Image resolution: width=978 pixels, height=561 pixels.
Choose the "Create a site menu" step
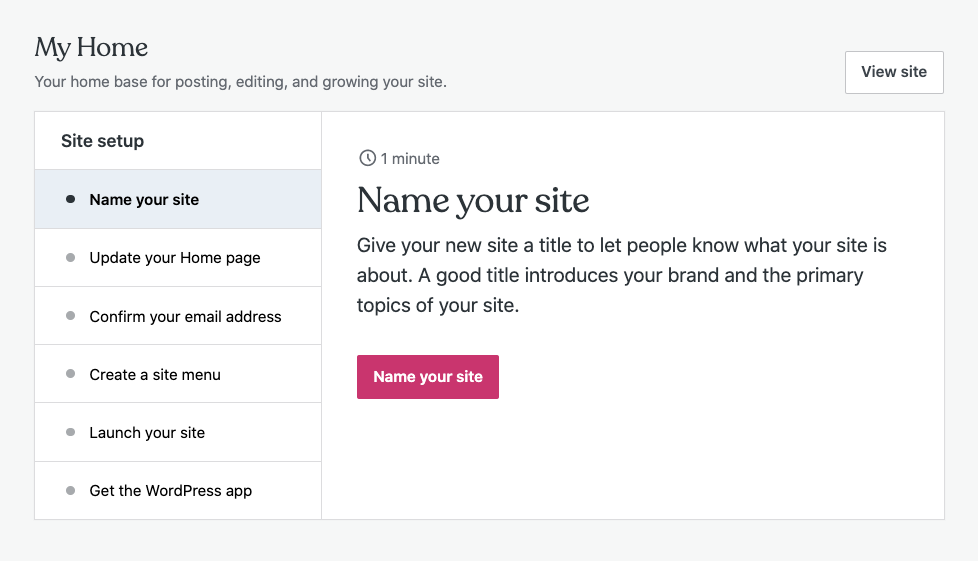click(x=155, y=375)
